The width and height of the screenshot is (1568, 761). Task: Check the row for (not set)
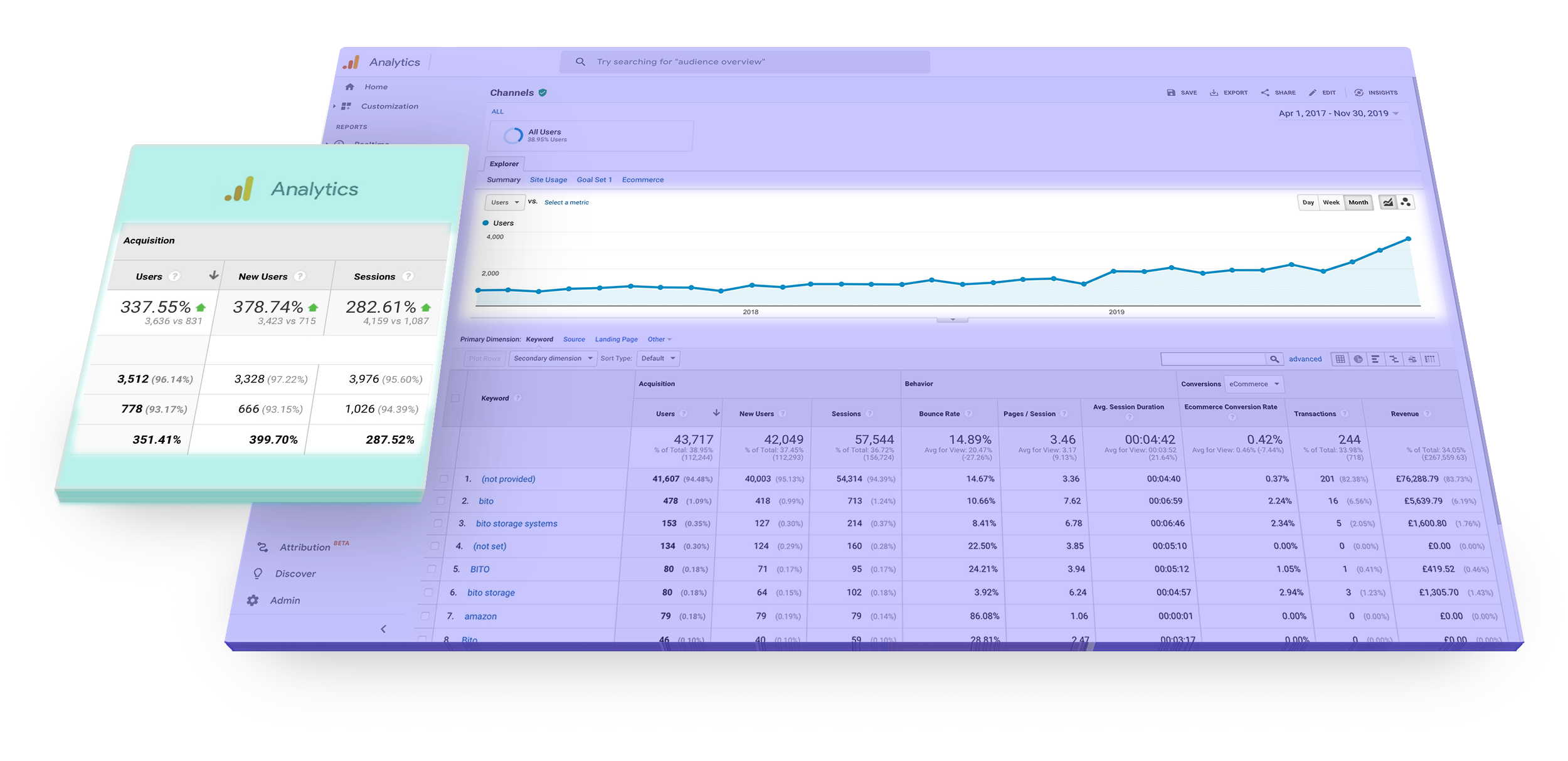coord(435,546)
